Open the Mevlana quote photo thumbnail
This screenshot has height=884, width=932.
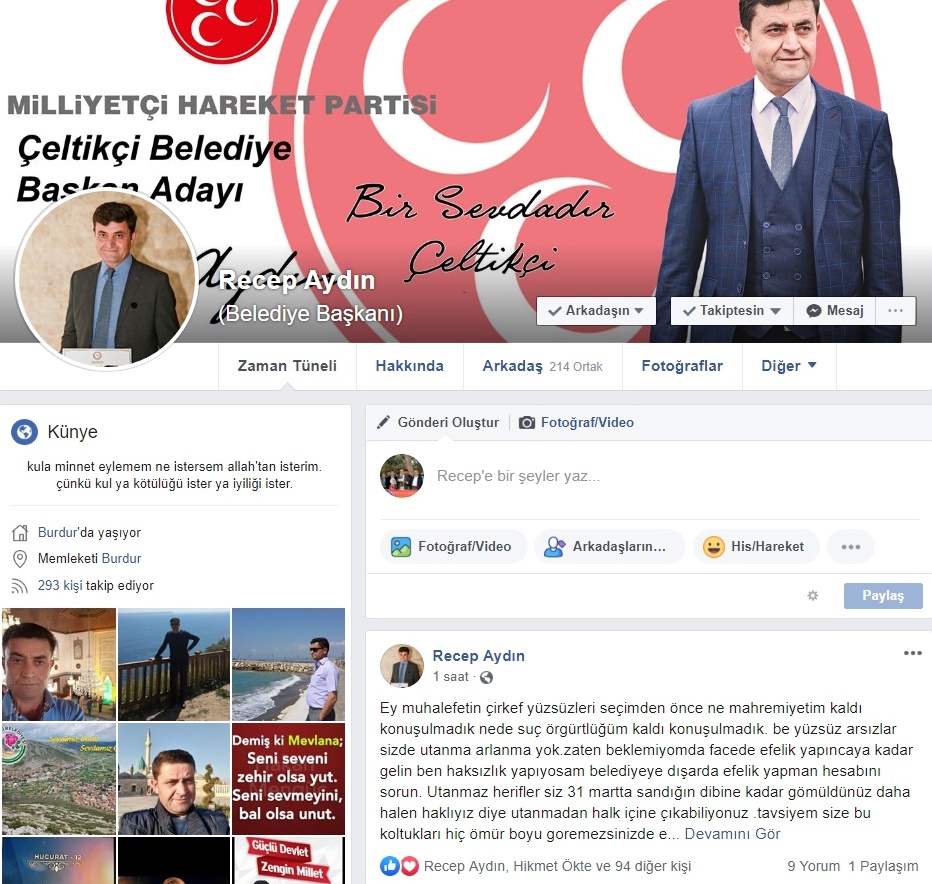tap(288, 779)
